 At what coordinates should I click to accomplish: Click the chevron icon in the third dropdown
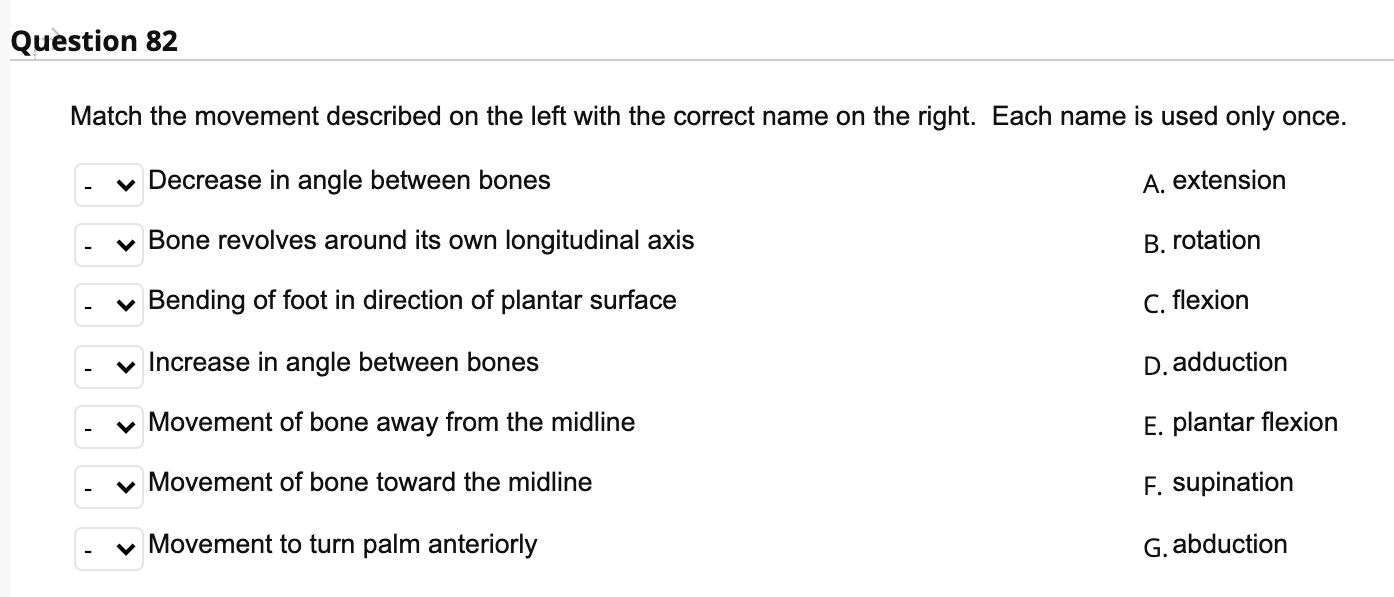point(124,304)
